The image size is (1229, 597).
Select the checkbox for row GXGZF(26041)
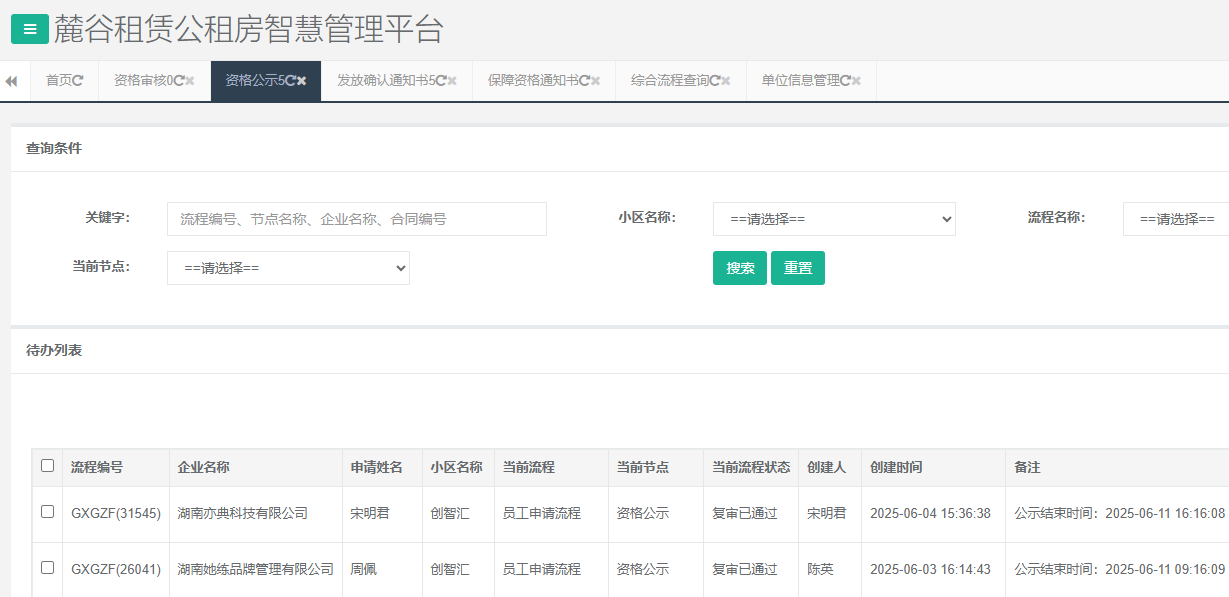(47, 568)
